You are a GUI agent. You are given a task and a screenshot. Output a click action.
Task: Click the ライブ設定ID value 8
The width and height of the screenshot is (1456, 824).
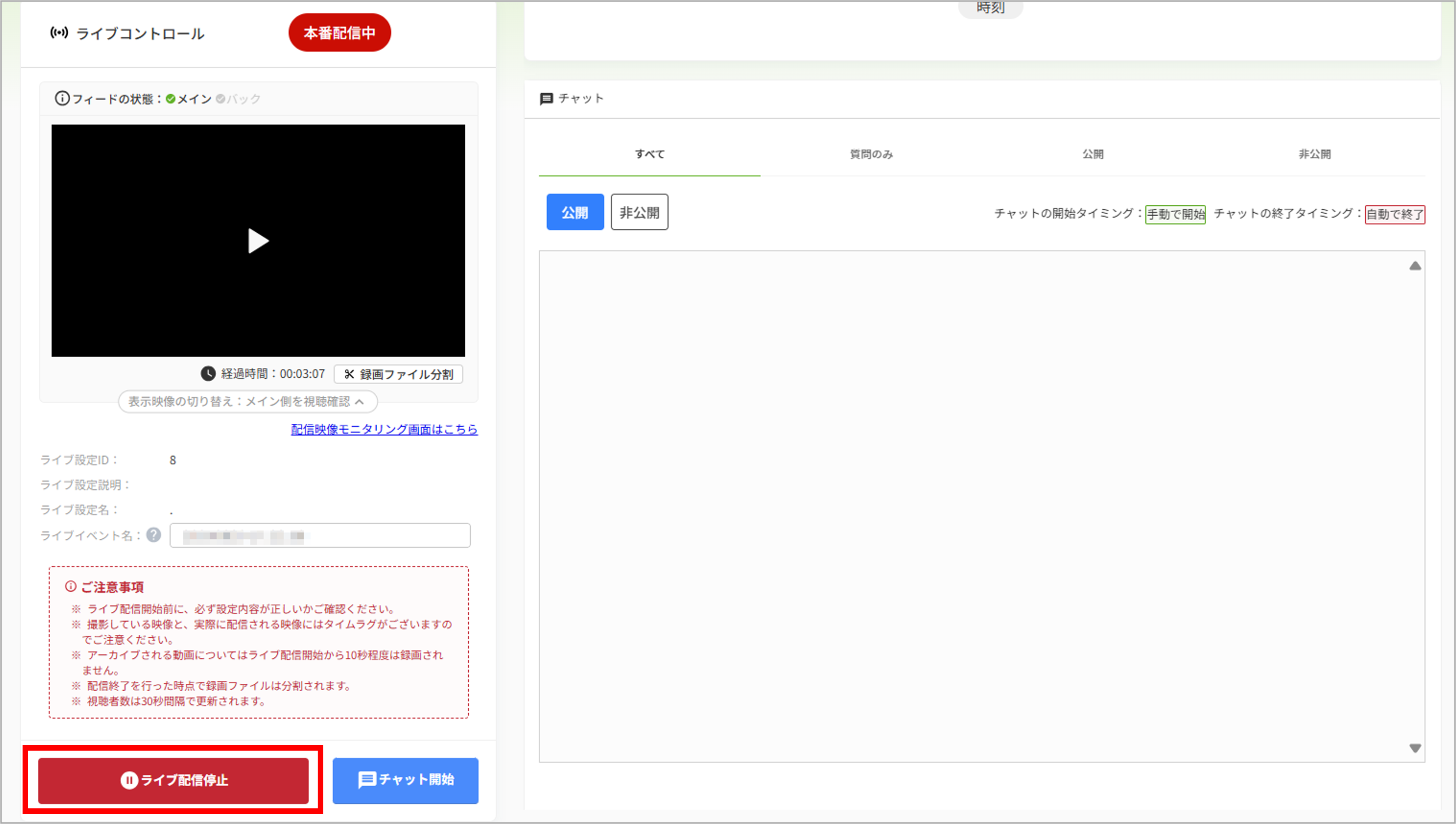pos(173,460)
